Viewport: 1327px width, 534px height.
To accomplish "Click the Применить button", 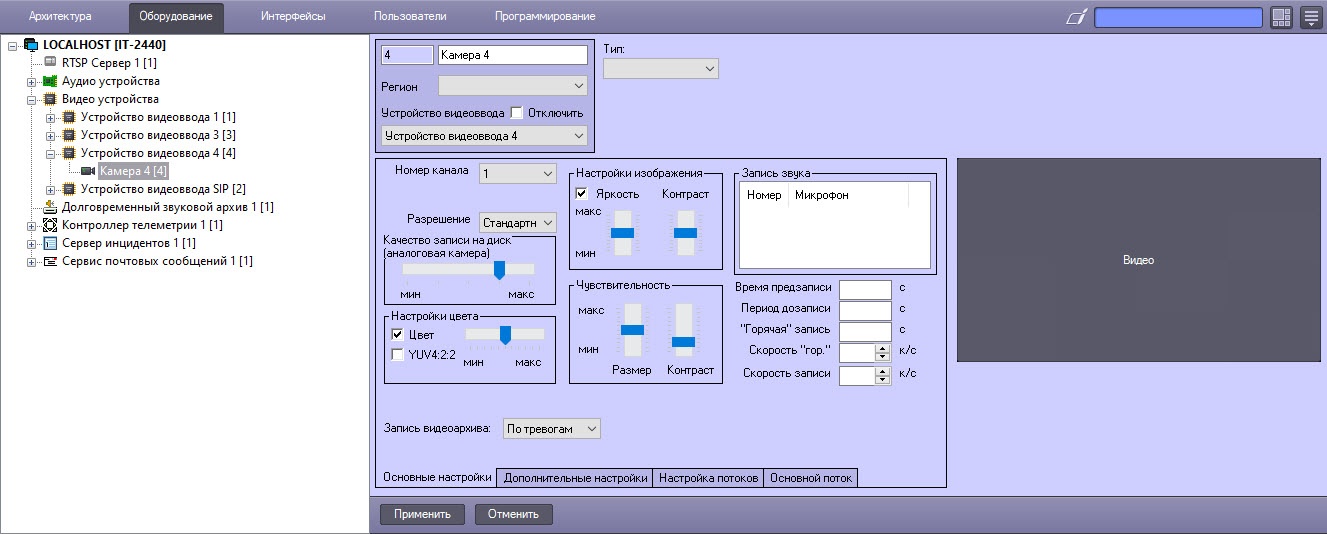I will [x=422, y=514].
